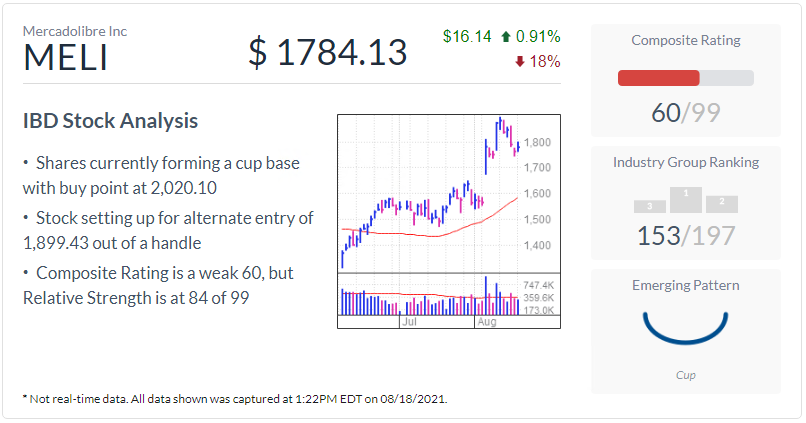Click the red down arrow icon

coord(519,62)
